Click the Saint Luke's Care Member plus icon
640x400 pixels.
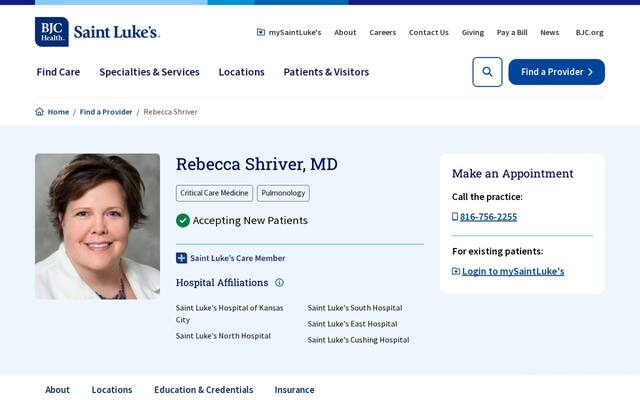click(181, 258)
